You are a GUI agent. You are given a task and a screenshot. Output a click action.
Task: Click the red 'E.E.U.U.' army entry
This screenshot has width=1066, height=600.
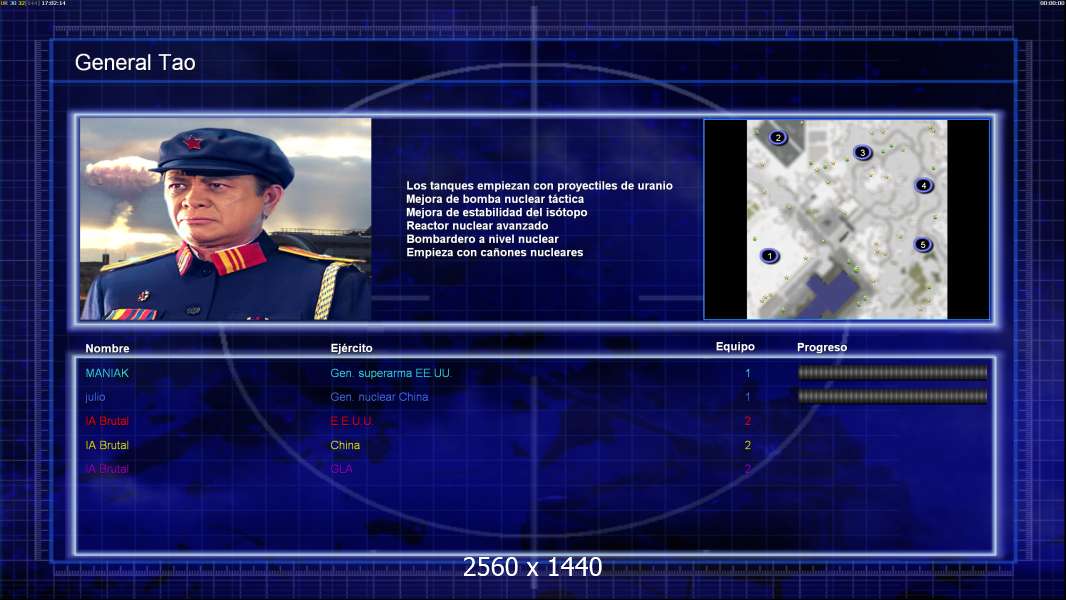[x=351, y=421]
